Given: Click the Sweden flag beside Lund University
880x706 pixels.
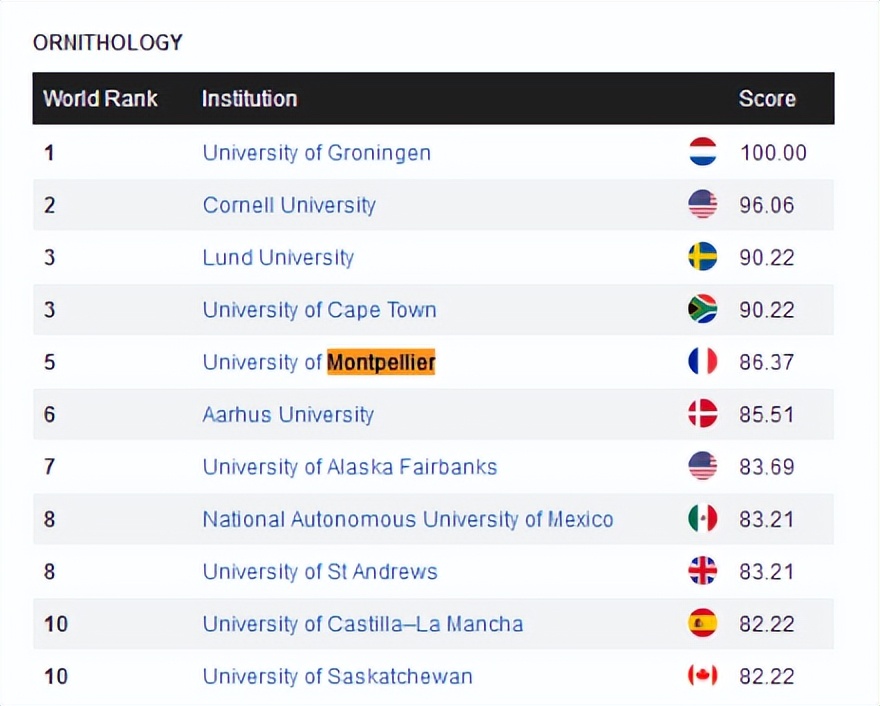Looking at the screenshot, I should tap(703, 257).
